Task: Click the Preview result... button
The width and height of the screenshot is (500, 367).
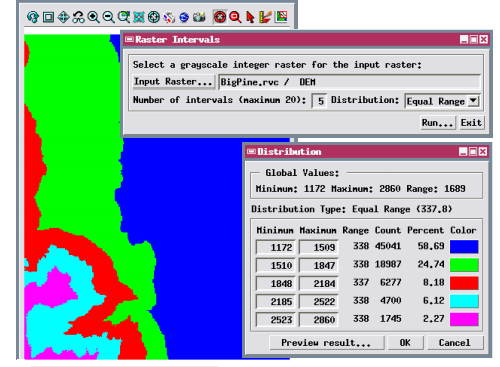Action: (x=326, y=343)
